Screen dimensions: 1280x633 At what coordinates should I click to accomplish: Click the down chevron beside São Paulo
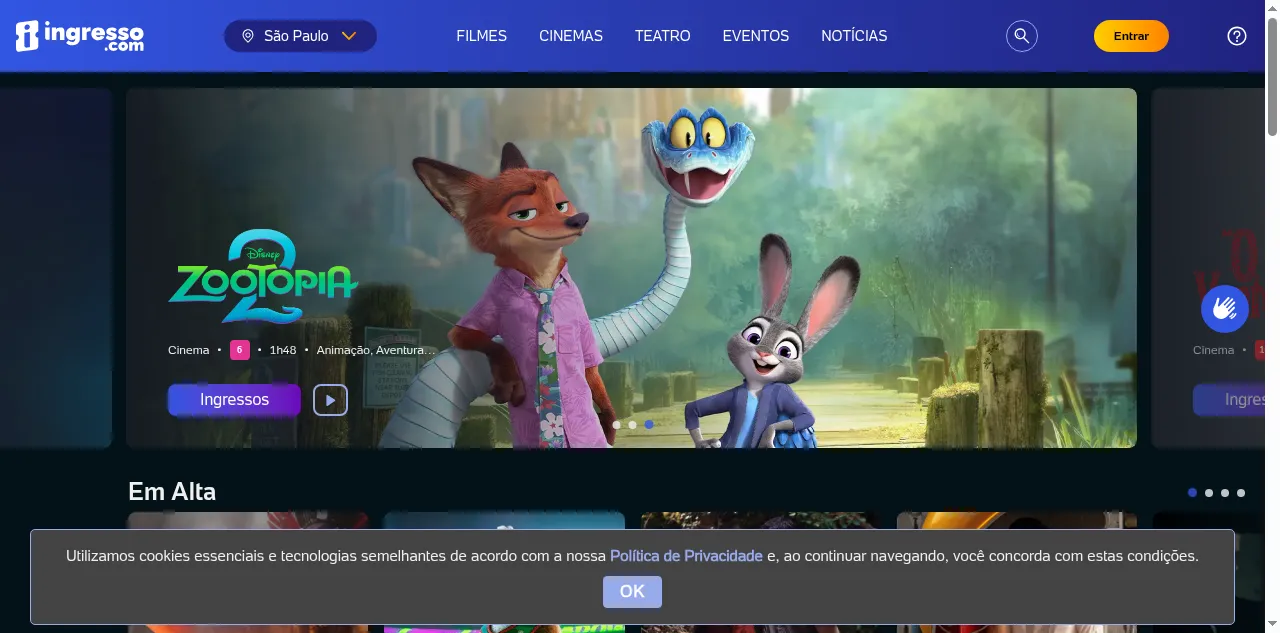(349, 36)
